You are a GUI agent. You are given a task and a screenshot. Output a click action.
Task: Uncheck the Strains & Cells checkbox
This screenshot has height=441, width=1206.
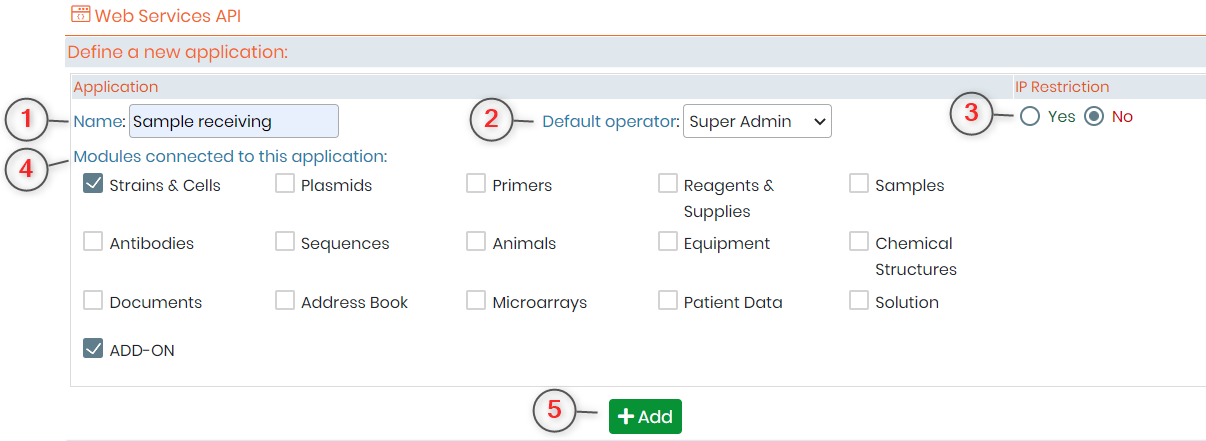click(93, 184)
